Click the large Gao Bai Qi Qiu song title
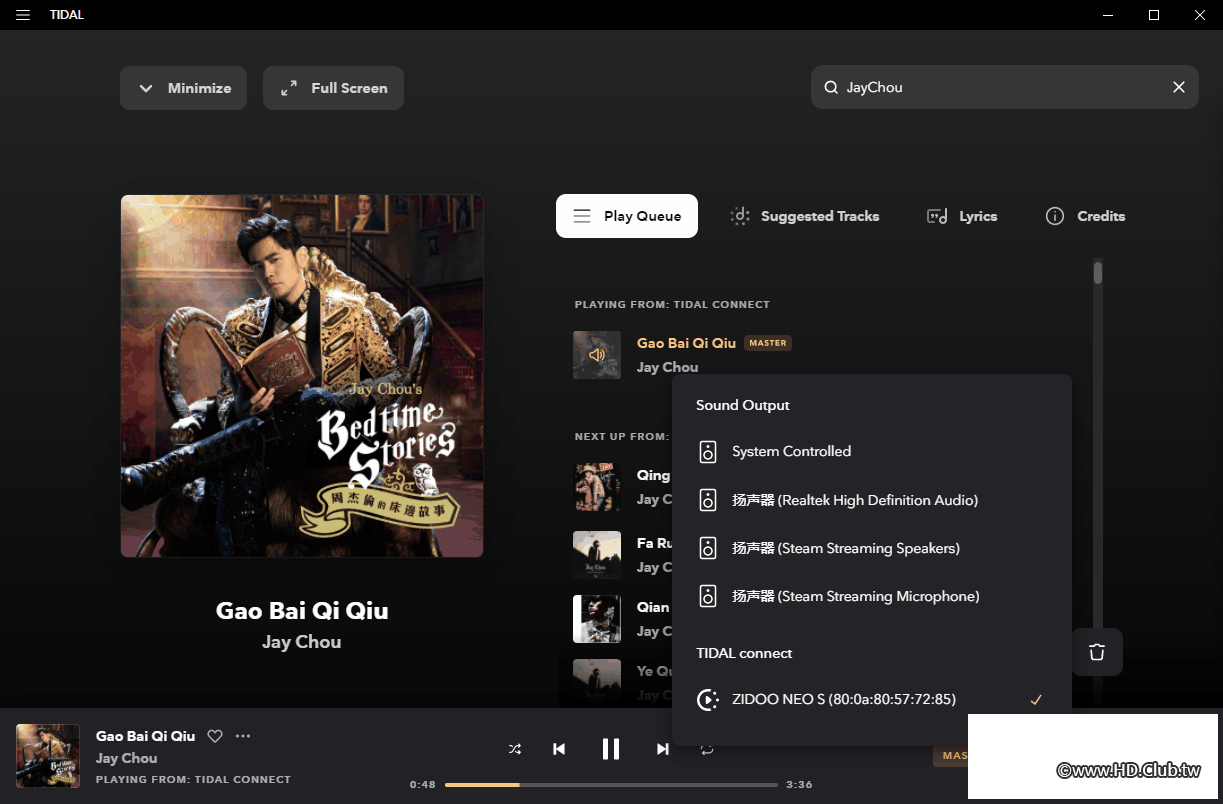 click(x=302, y=611)
